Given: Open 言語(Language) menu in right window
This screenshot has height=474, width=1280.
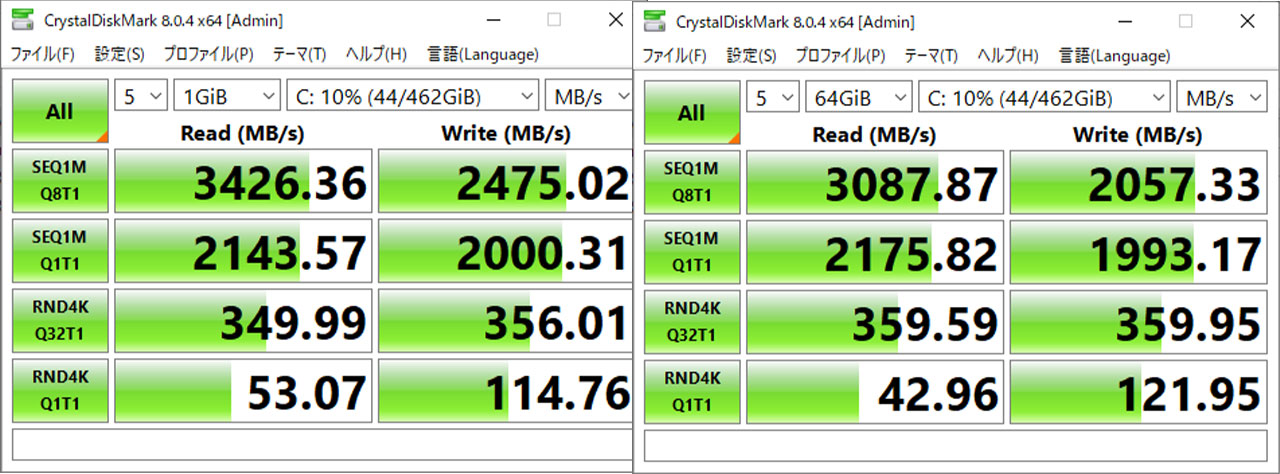Looking at the screenshot, I should click(x=1114, y=55).
